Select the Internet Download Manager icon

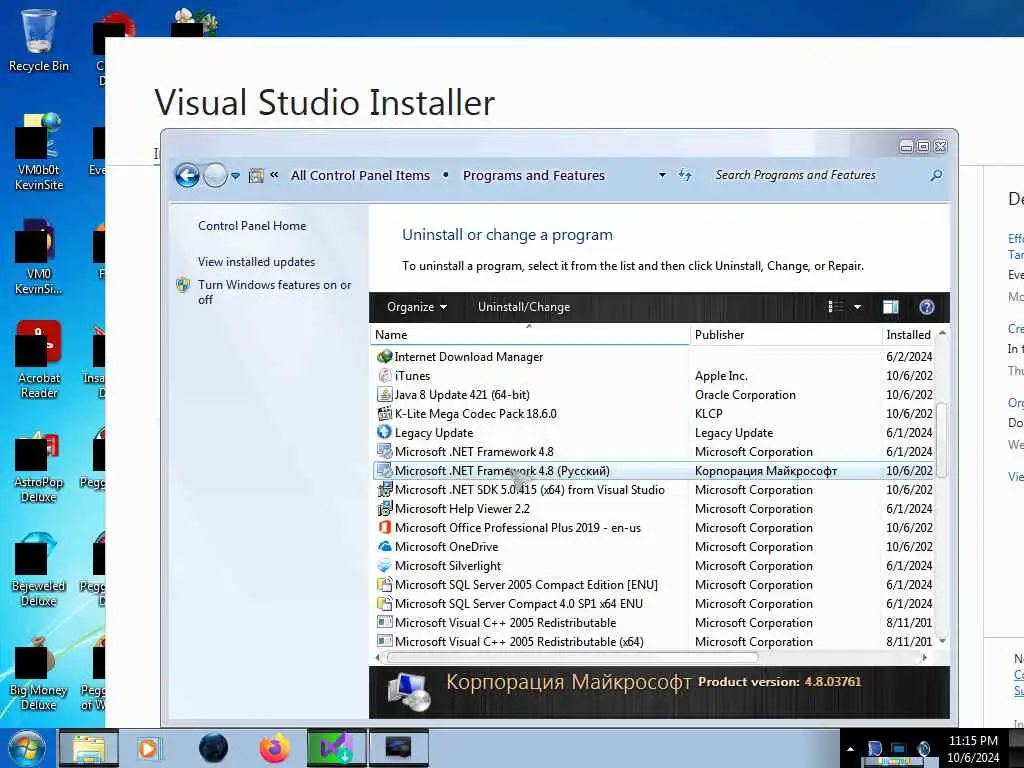click(385, 357)
